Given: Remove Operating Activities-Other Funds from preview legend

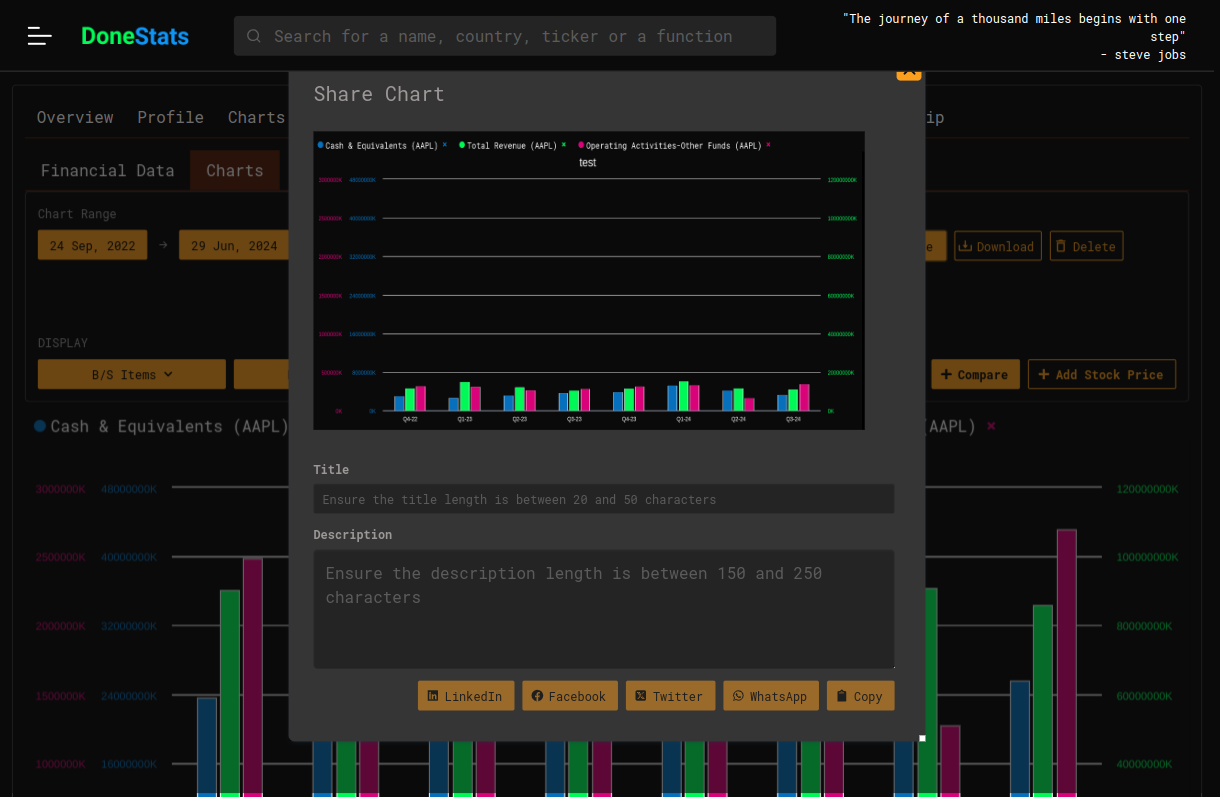Looking at the screenshot, I should click(x=768, y=145).
